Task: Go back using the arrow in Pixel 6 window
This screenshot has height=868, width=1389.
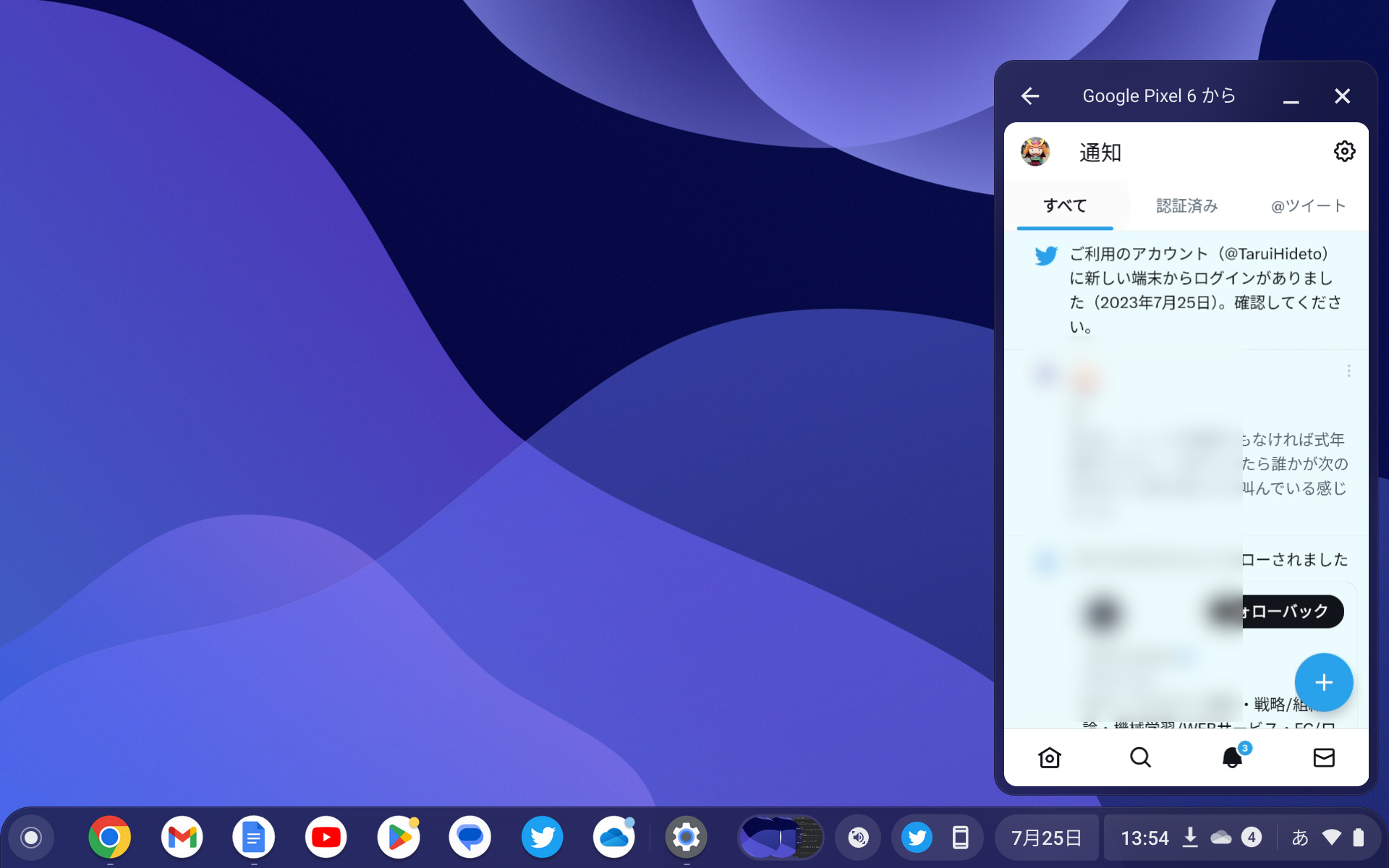Action: tap(1030, 95)
